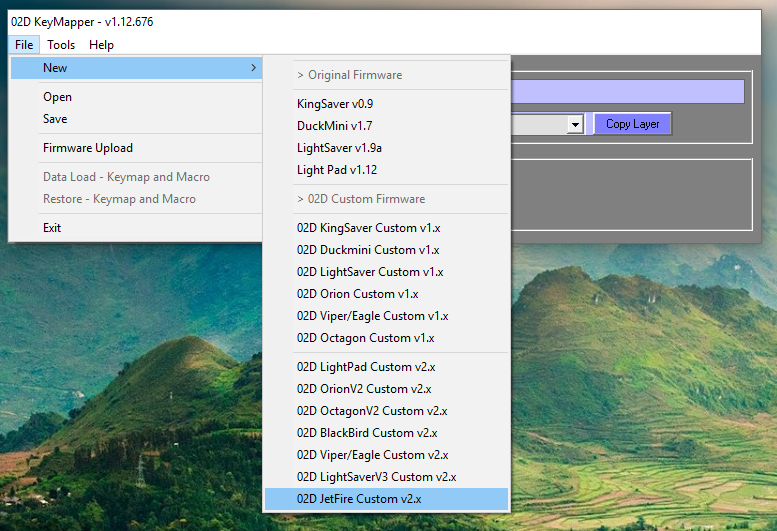Select Open from File menu
This screenshot has width=777, height=531.
tap(57, 97)
